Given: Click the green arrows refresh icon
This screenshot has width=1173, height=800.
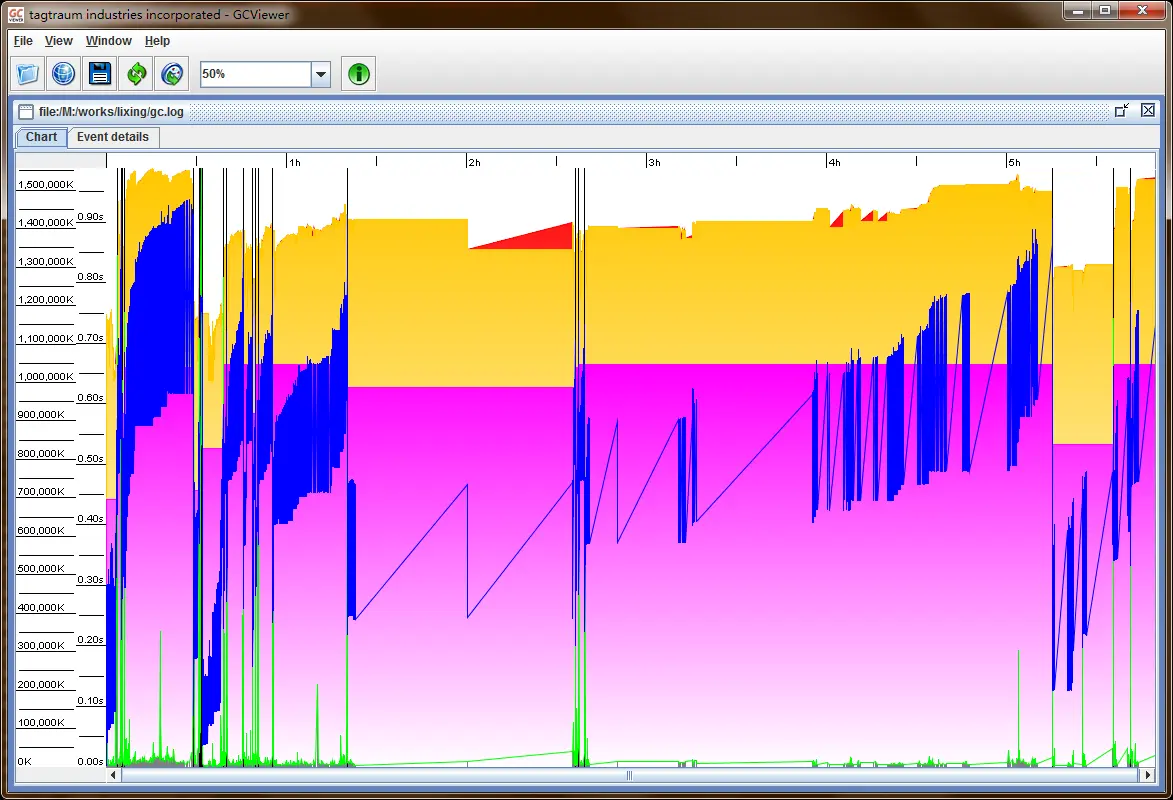Looking at the screenshot, I should tap(136, 74).
